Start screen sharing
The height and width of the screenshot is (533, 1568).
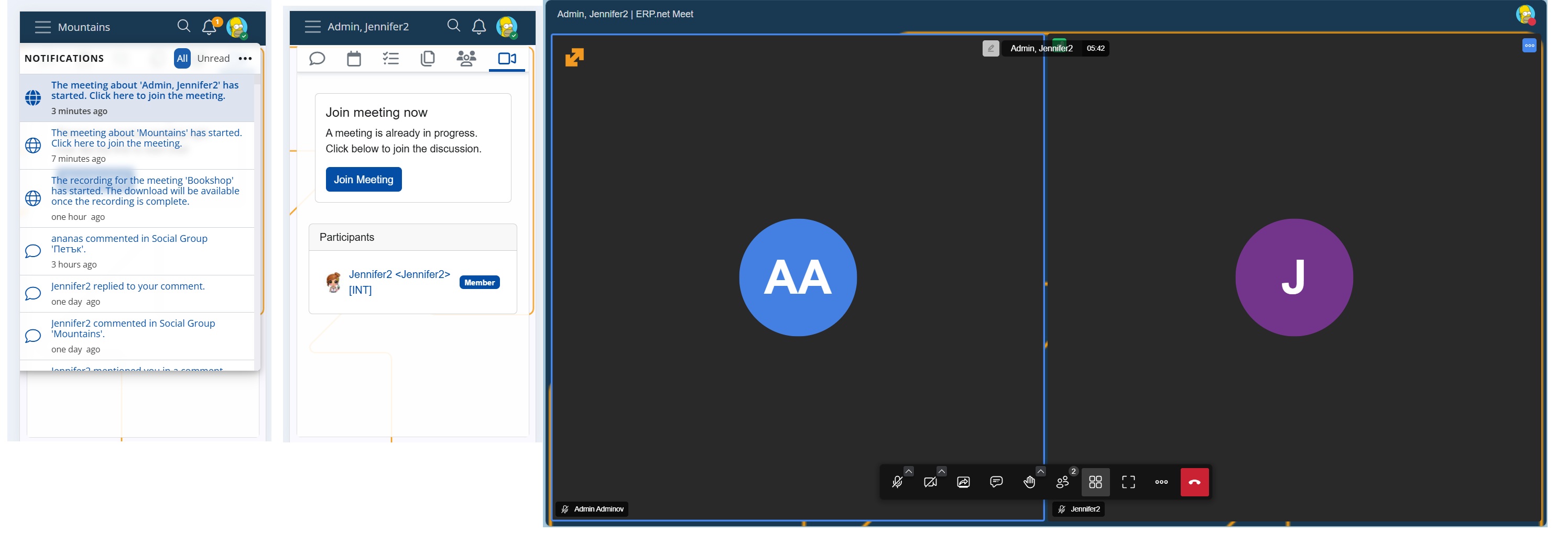click(964, 483)
